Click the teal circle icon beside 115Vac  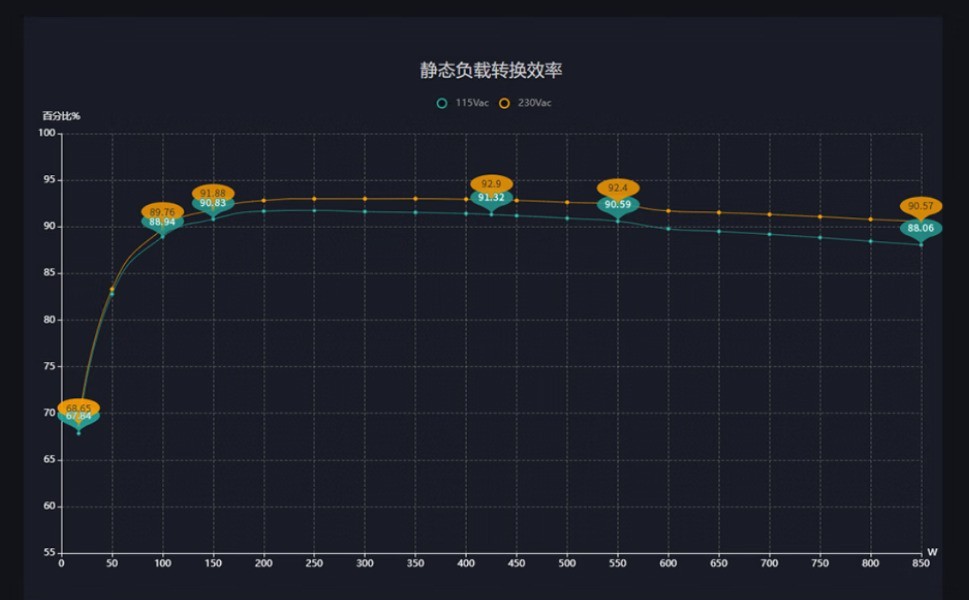(443, 101)
